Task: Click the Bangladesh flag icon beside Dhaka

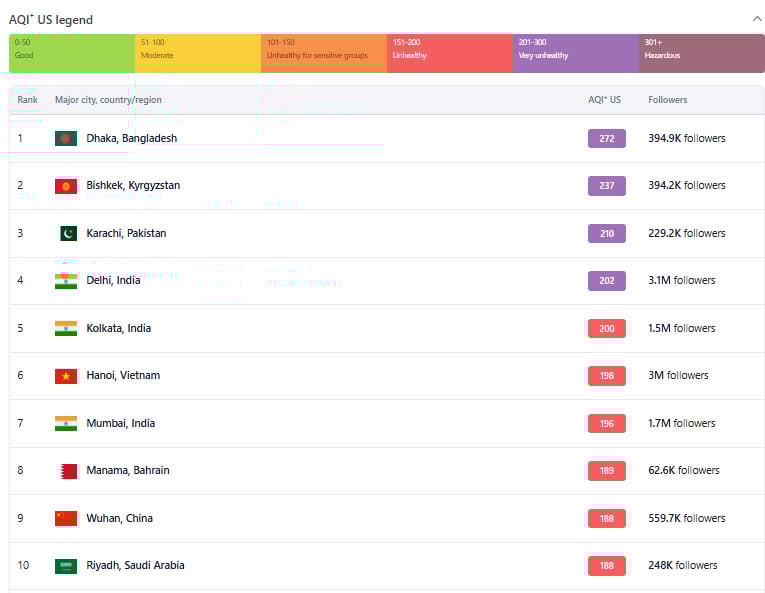Action: [x=66, y=138]
